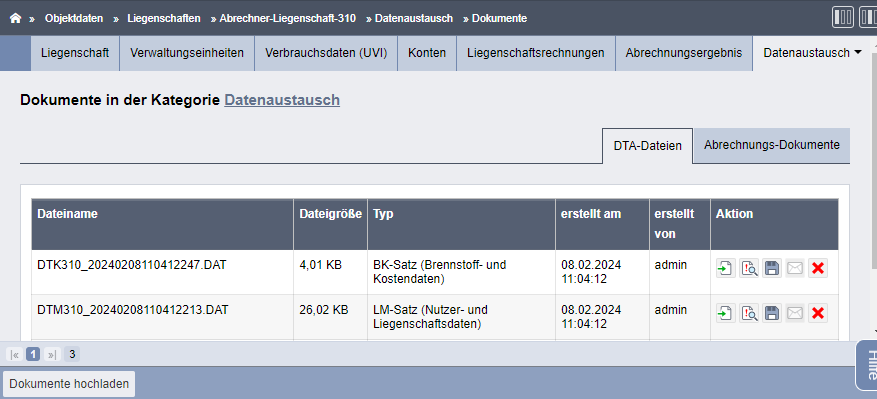The height and width of the screenshot is (399, 877).
Task: Click the envelope icon for the DTK310 file
Action: 795,269
